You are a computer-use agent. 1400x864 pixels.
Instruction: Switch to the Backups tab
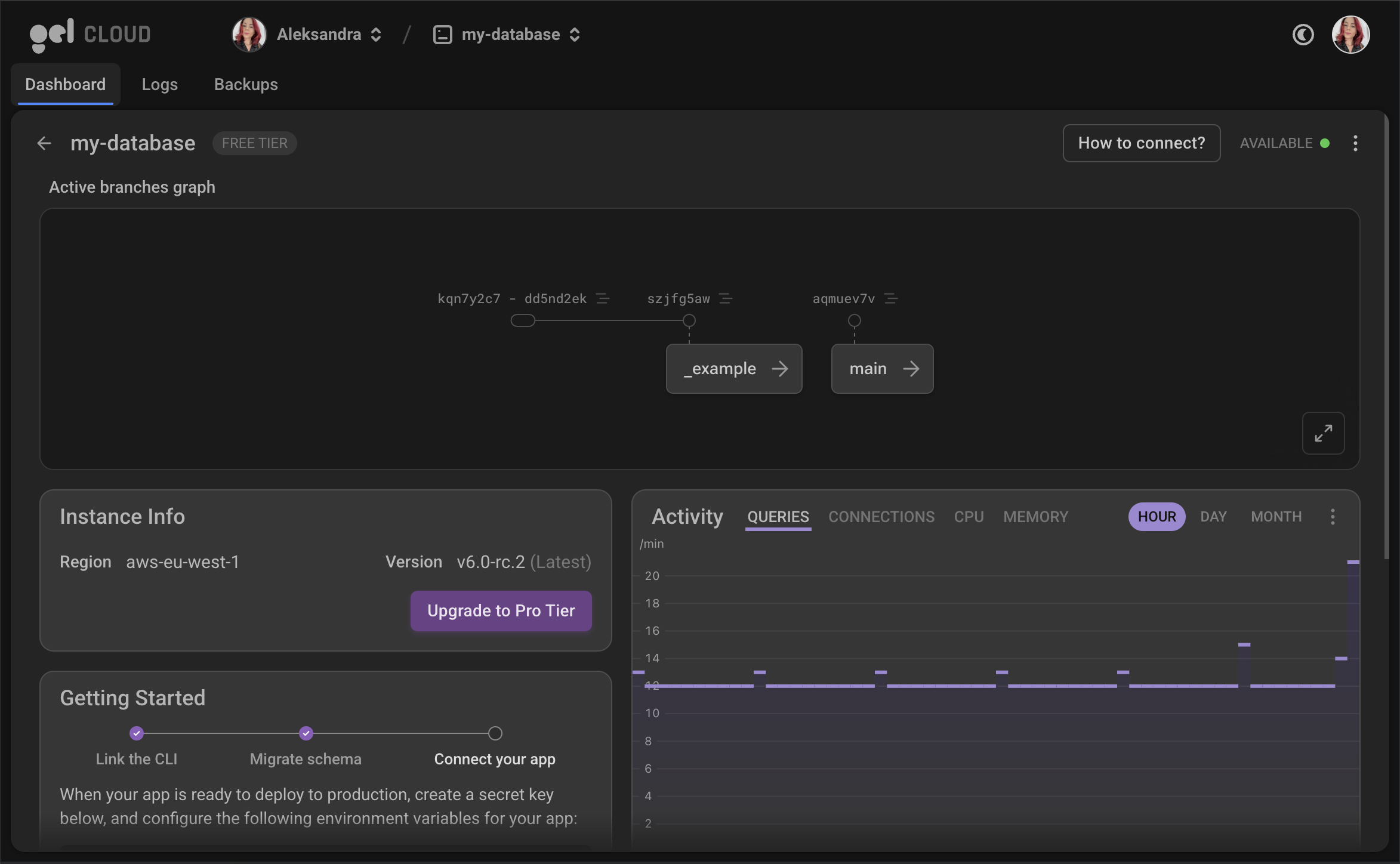pyautogui.click(x=246, y=85)
